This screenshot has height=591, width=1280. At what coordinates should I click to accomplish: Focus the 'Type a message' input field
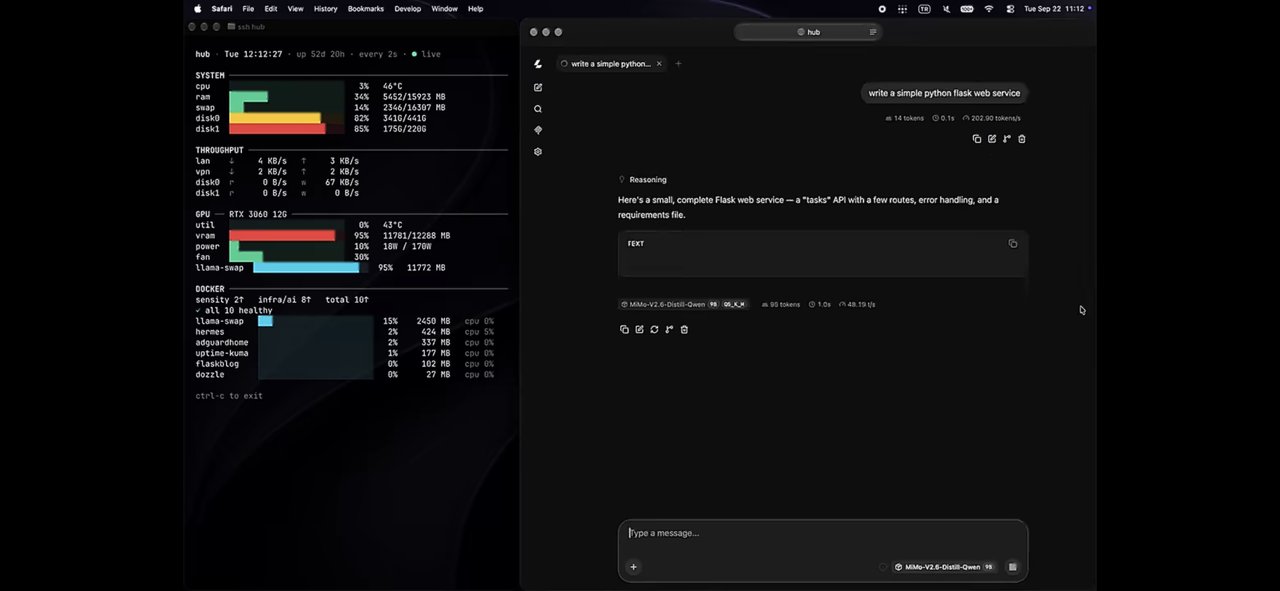[822, 533]
